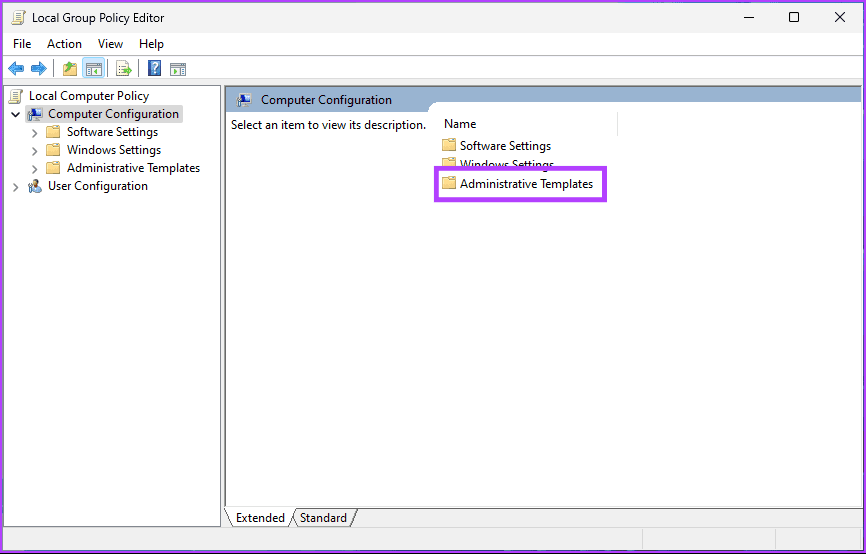Click the Back arrow toolbar icon
Screen dimensions: 866x554
pyautogui.click(x=16, y=69)
